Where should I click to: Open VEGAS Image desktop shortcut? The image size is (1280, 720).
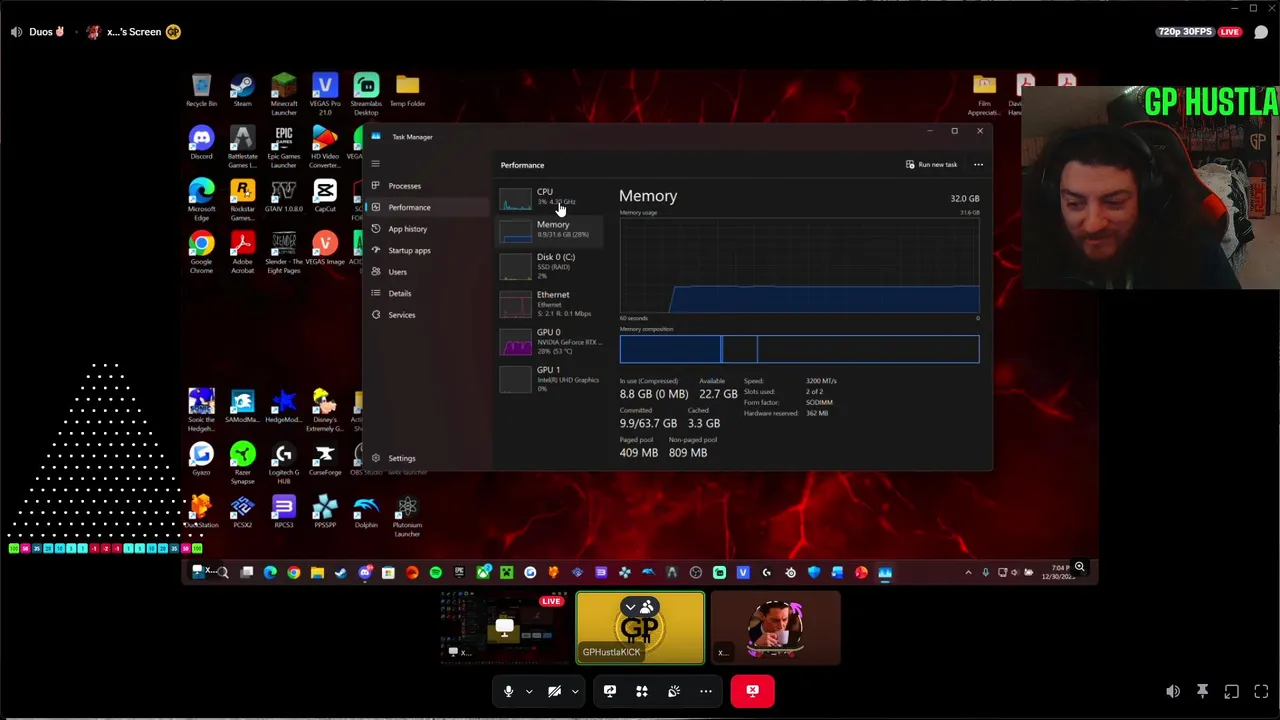(325, 249)
